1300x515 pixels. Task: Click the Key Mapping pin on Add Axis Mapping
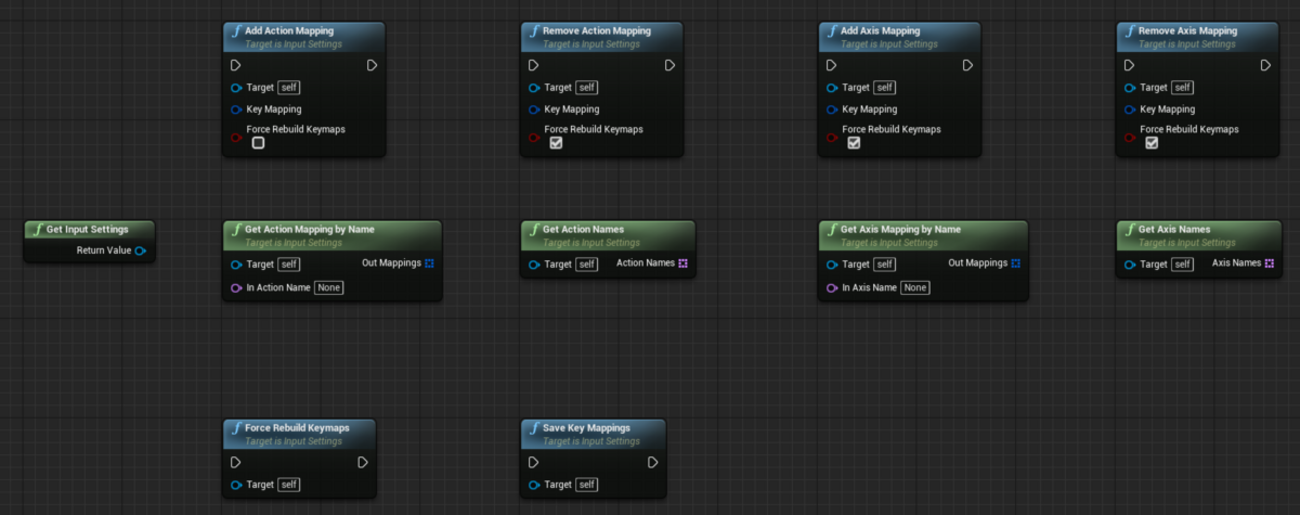pyautogui.click(x=833, y=110)
